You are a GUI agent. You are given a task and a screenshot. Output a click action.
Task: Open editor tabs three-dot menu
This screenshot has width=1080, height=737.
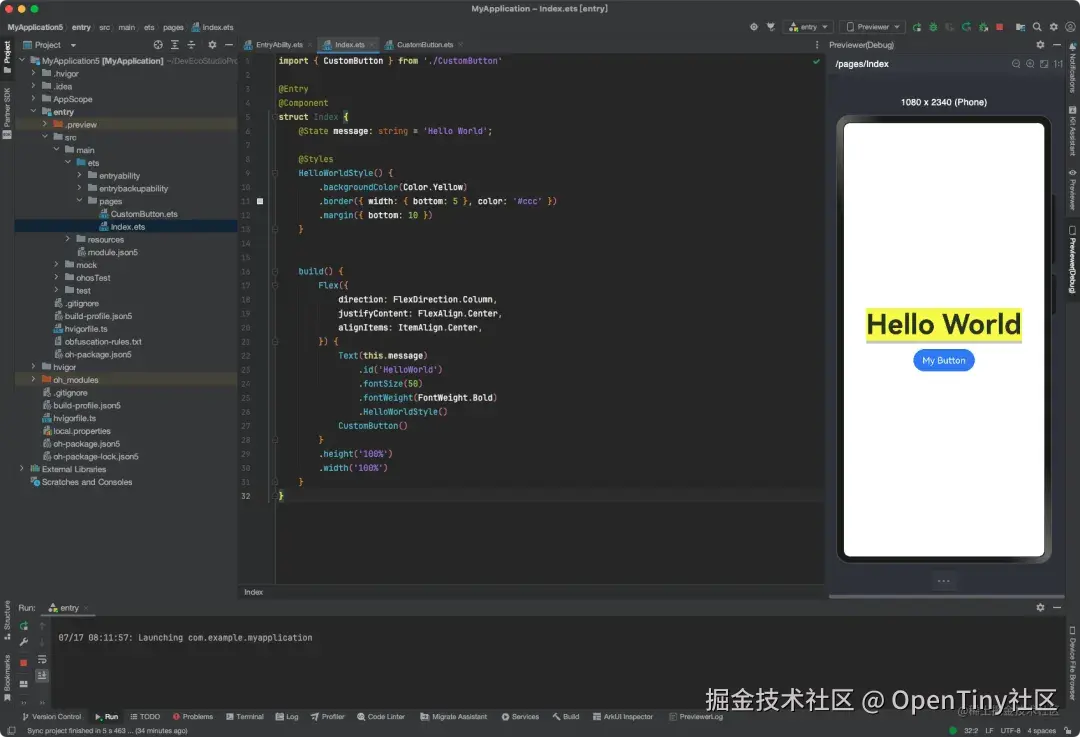[817, 45]
